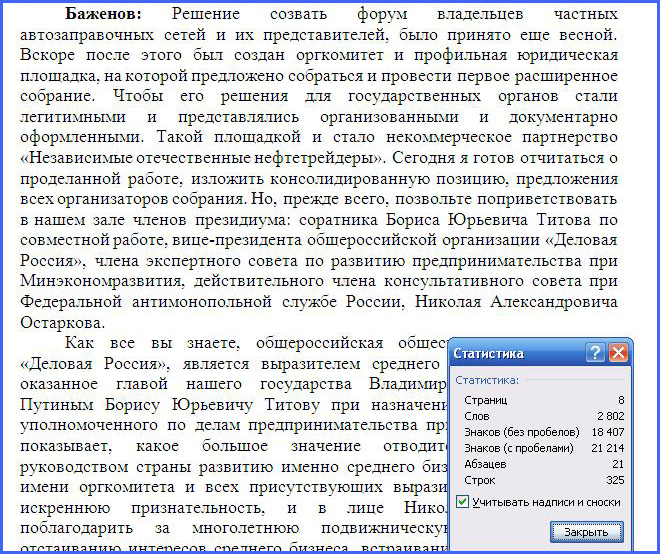Click the word Остаркова. in the document
Image resolution: width=660 pixels, height=554 pixels.
(x=62, y=323)
